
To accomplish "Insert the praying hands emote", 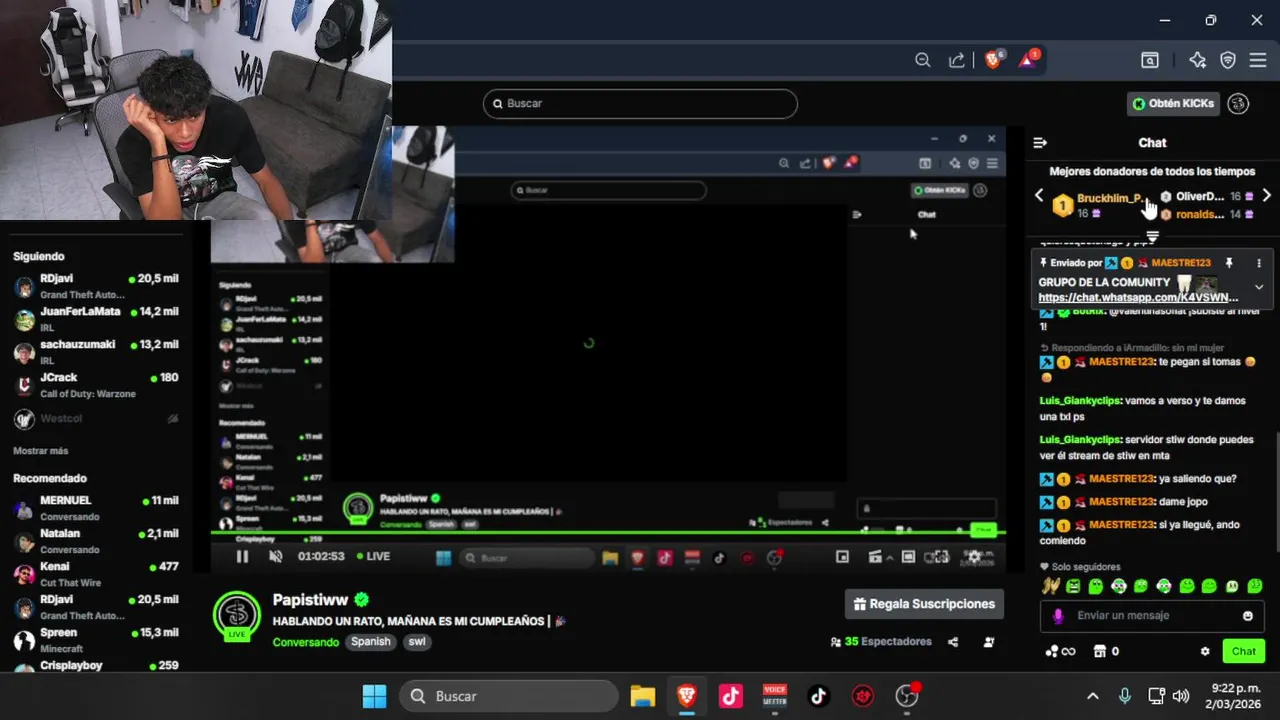I will [1050, 586].
